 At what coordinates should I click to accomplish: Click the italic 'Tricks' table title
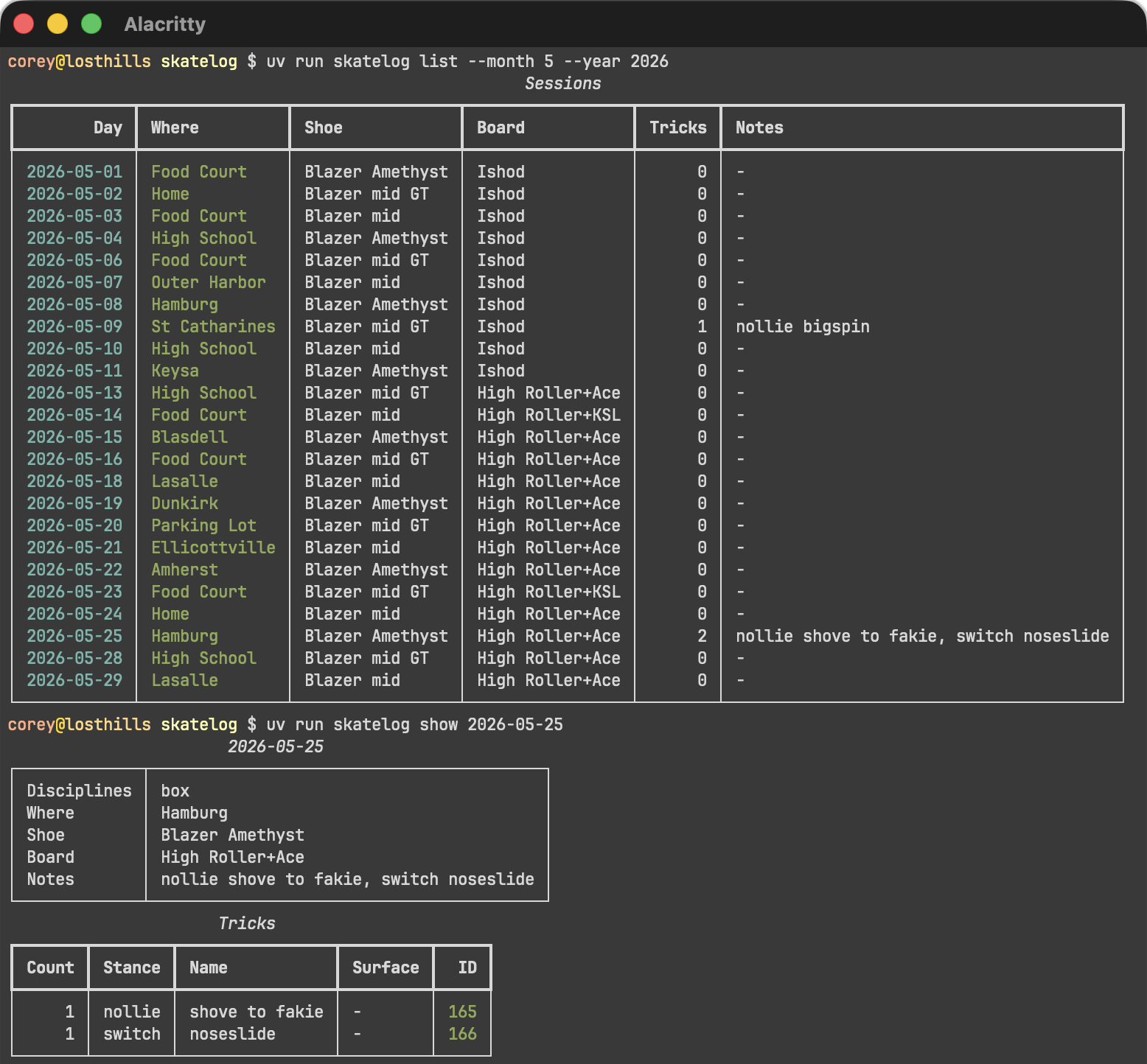[247, 923]
